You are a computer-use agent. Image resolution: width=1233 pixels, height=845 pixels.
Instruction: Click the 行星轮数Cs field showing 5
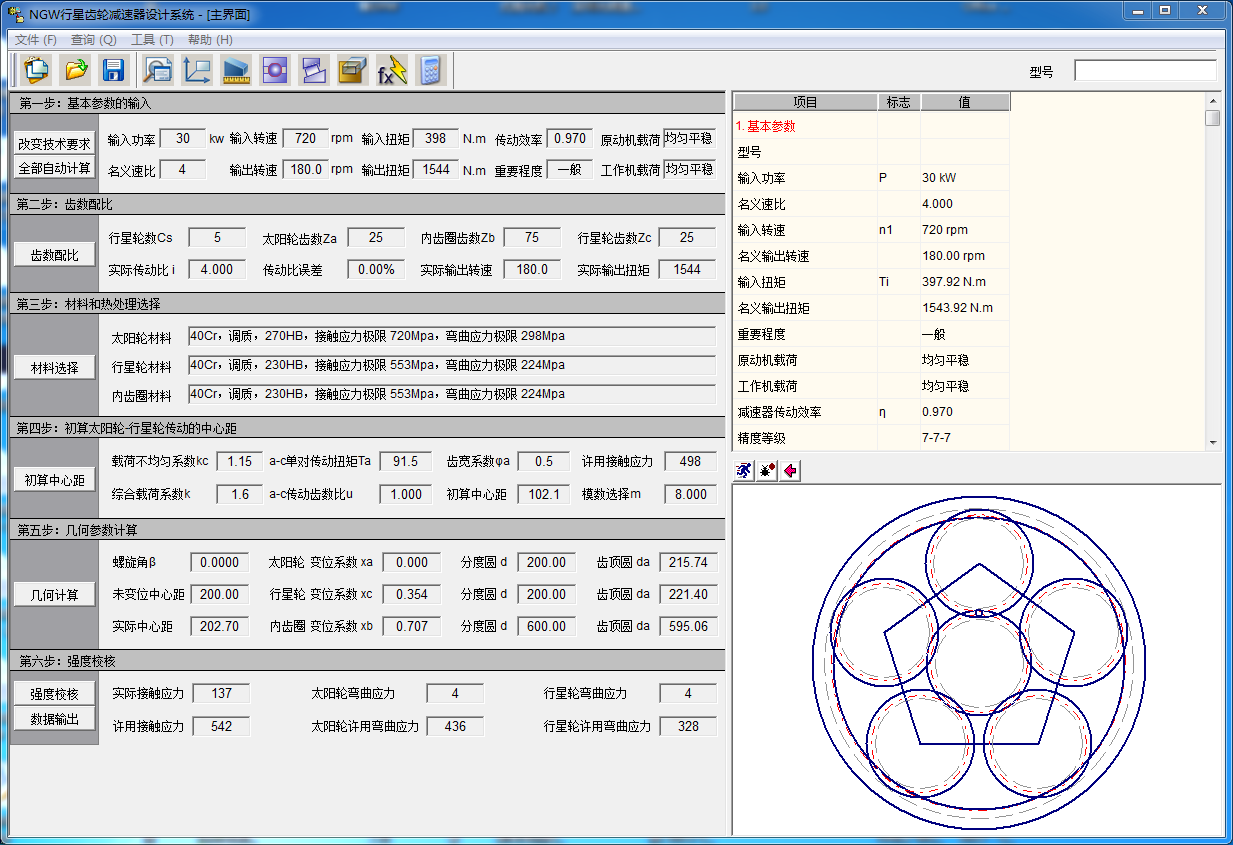pos(217,238)
